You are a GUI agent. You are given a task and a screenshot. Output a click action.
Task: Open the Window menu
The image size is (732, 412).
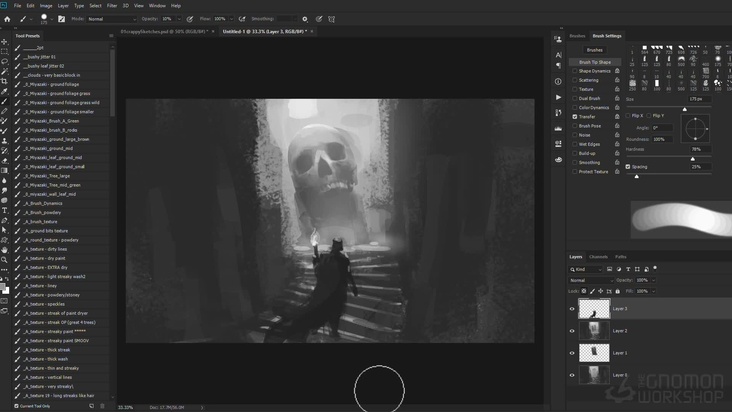[157, 6]
